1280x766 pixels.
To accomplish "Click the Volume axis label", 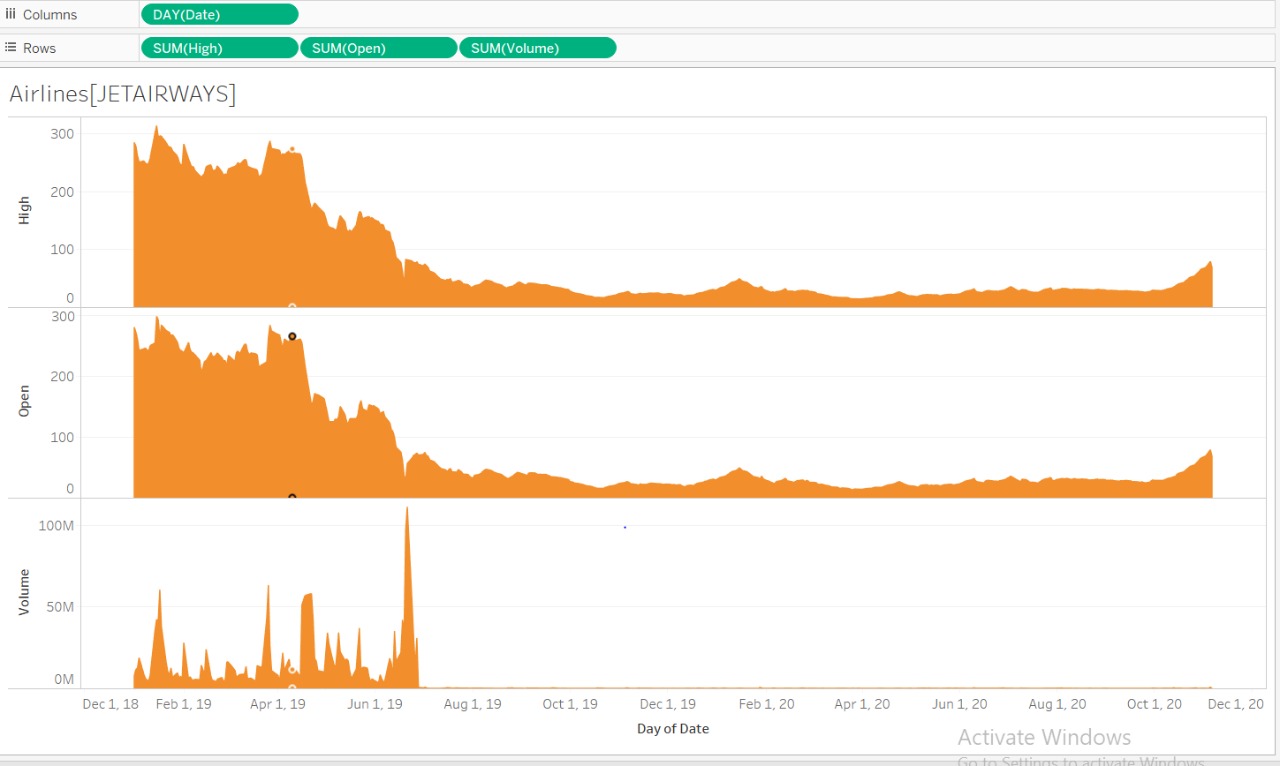I will [24, 590].
